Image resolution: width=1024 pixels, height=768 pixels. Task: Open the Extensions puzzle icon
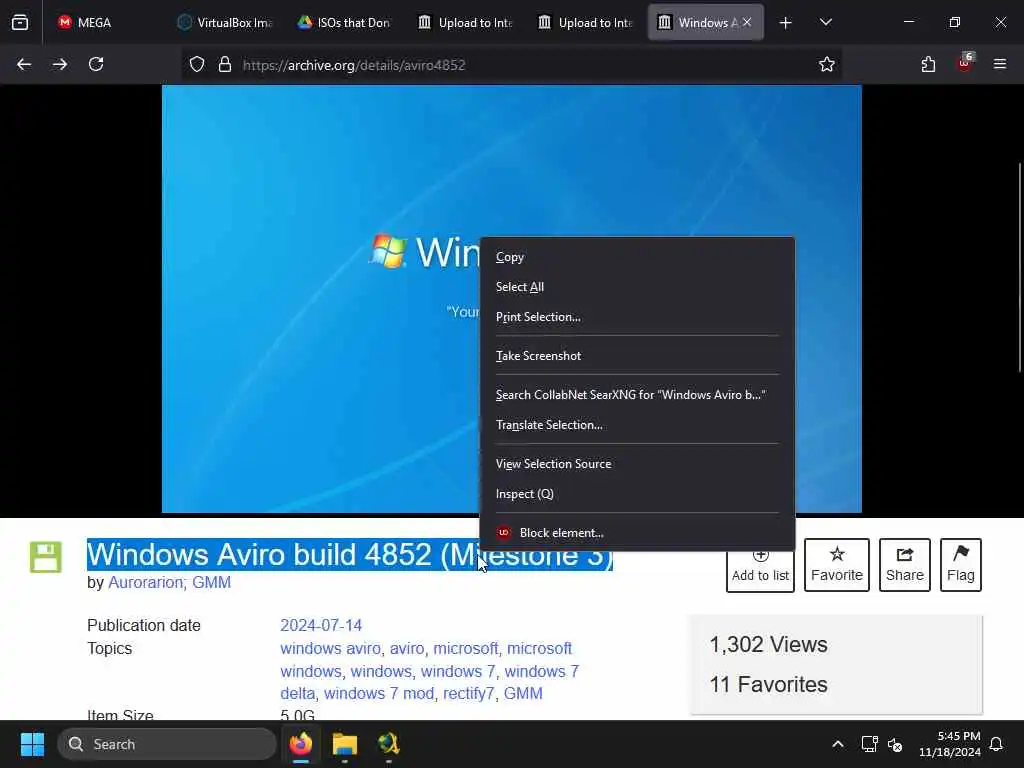pyautogui.click(x=928, y=65)
